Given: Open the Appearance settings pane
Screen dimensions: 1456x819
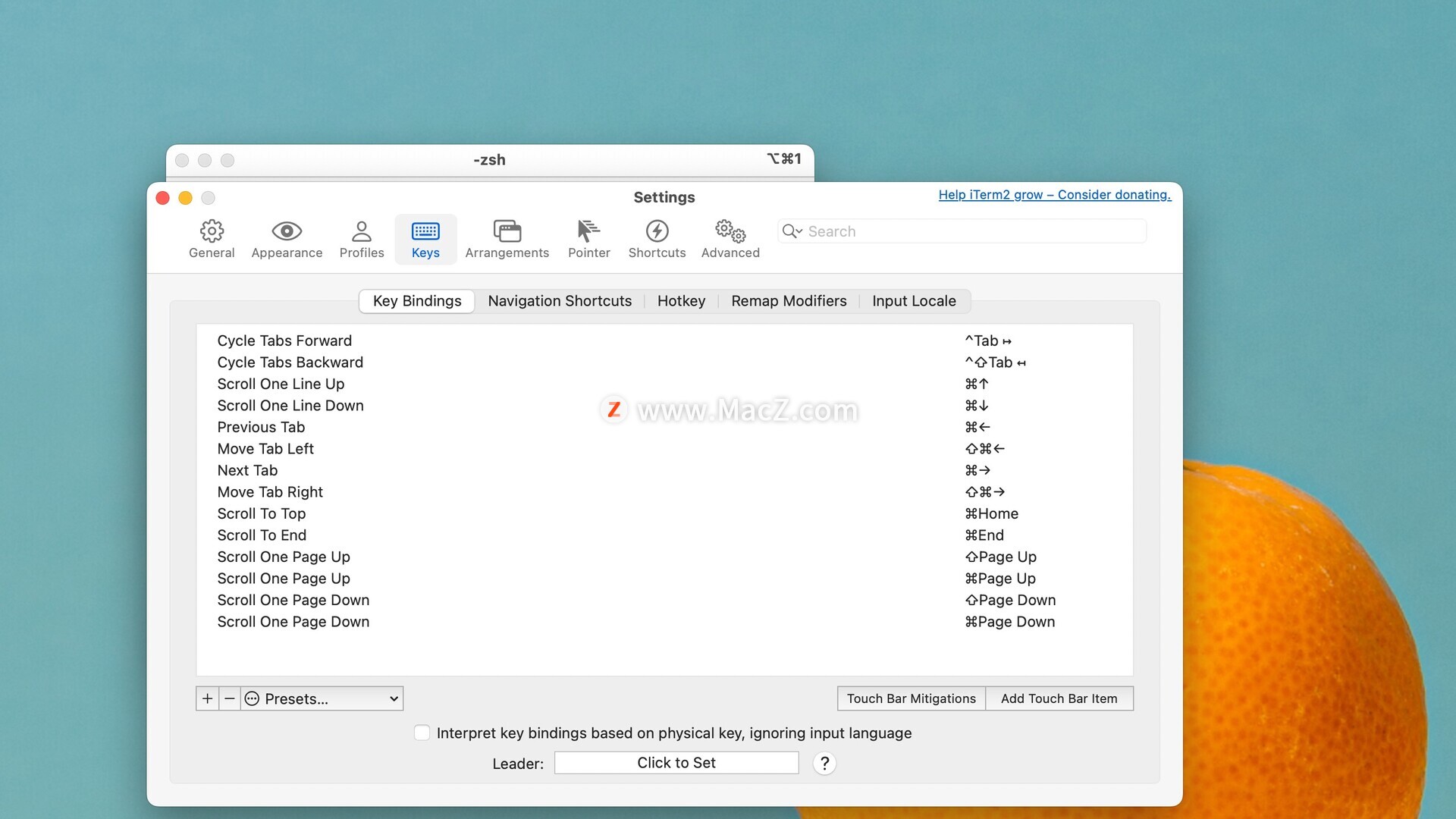Looking at the screenshot, I should click(x=287, y=239).
